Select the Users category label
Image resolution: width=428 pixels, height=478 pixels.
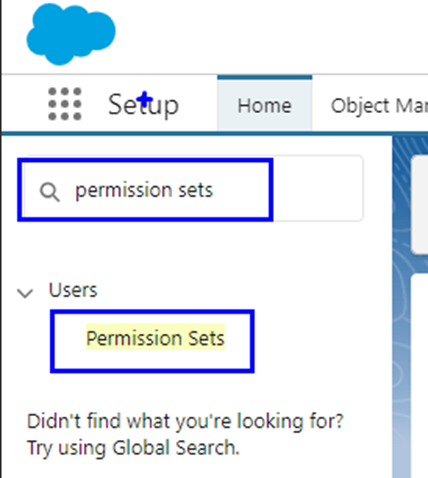pos(73,290)
